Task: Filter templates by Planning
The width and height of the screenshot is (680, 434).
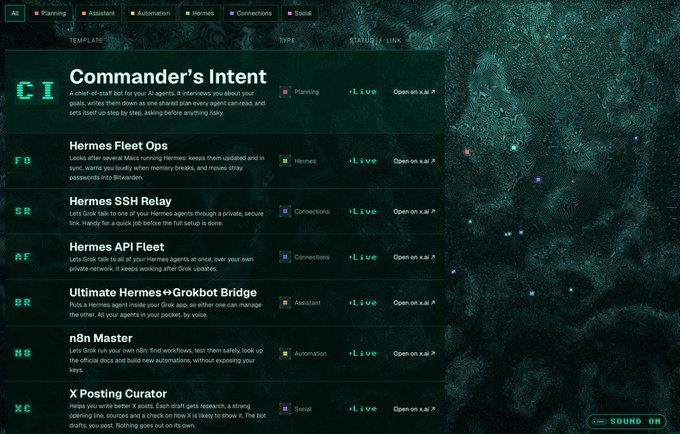Action: coord(50,13)
